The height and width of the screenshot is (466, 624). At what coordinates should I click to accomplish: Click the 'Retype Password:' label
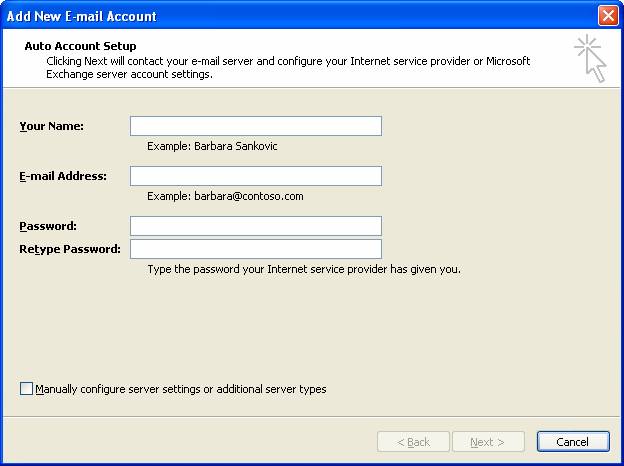click(70, 249)
